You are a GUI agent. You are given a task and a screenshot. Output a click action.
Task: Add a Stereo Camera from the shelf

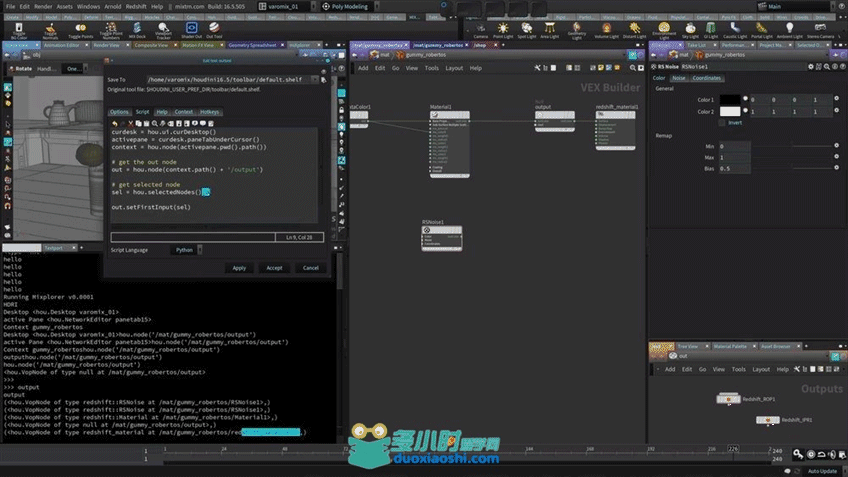(x=820, y=31)
